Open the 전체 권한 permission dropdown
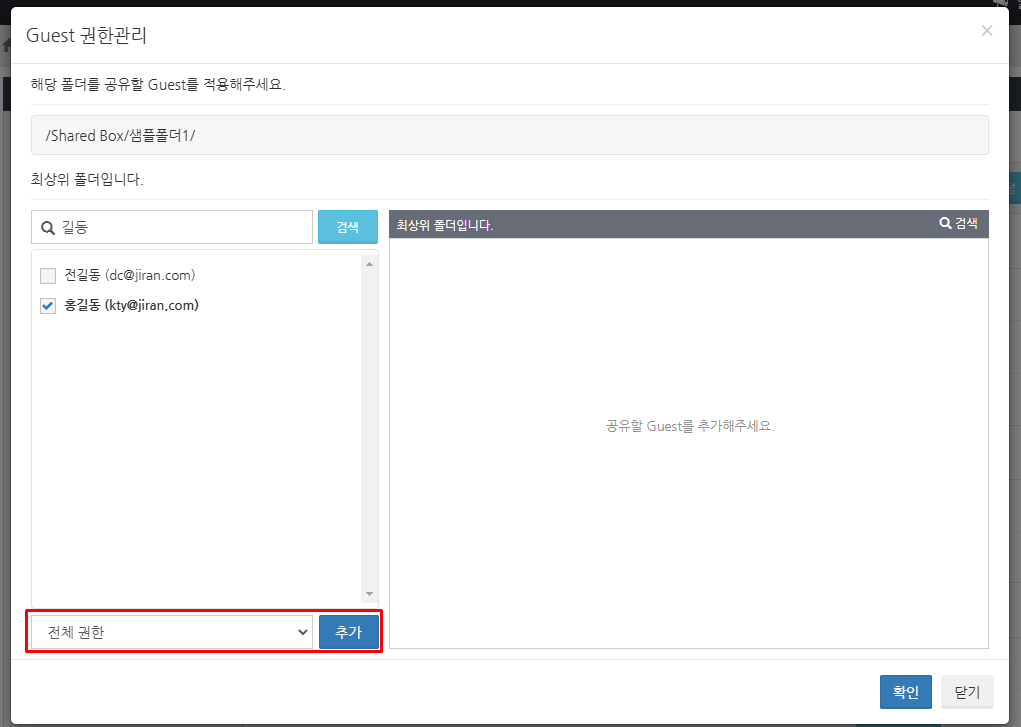 [172, 632]
